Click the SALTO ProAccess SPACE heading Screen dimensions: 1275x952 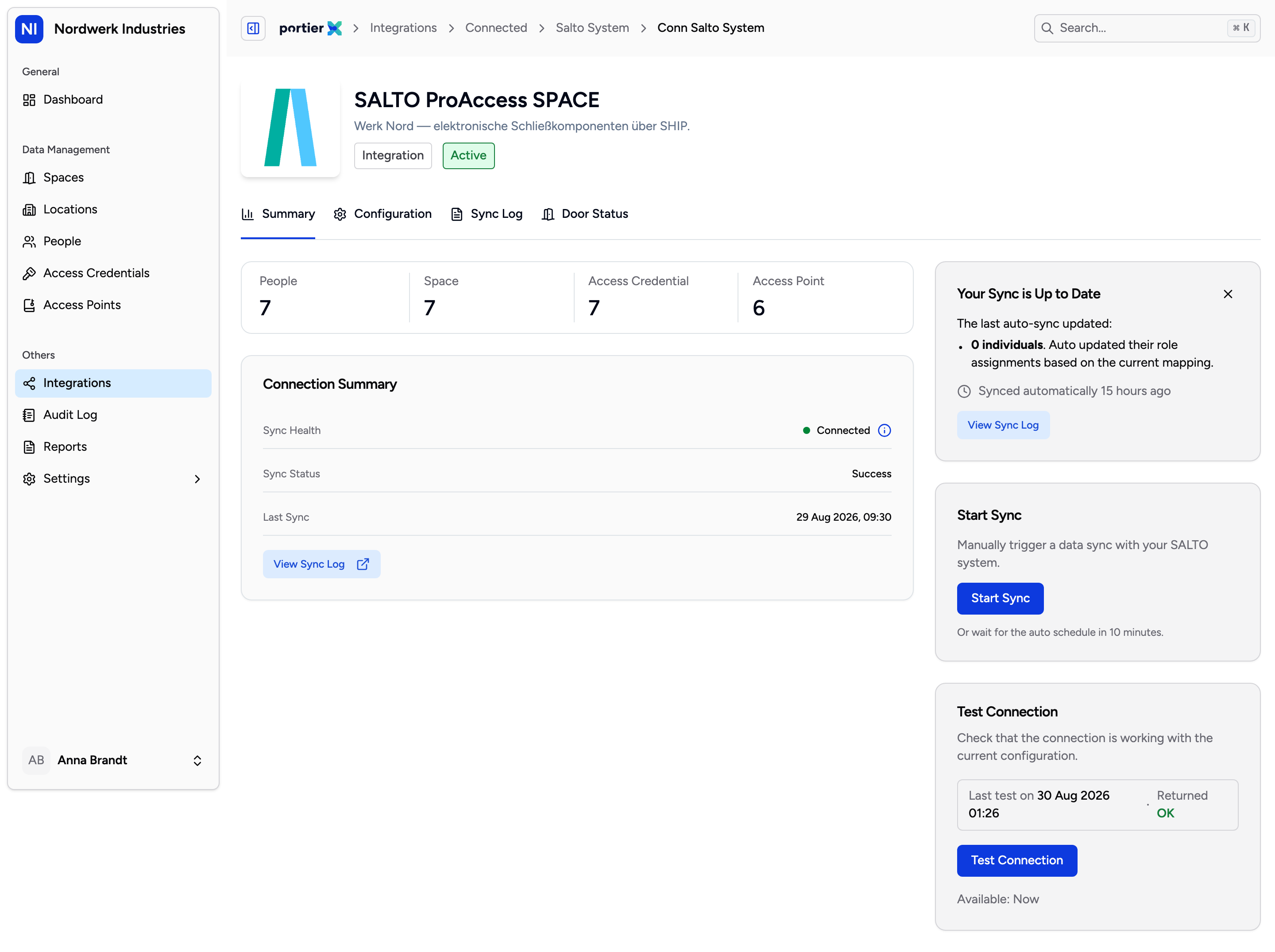point(476,100)
